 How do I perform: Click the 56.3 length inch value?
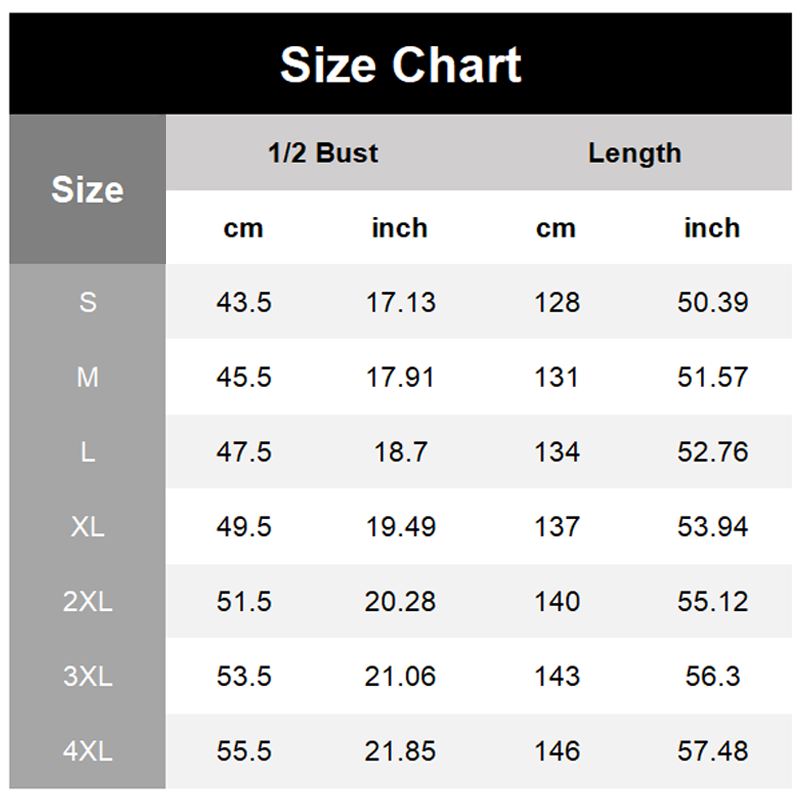713,676
